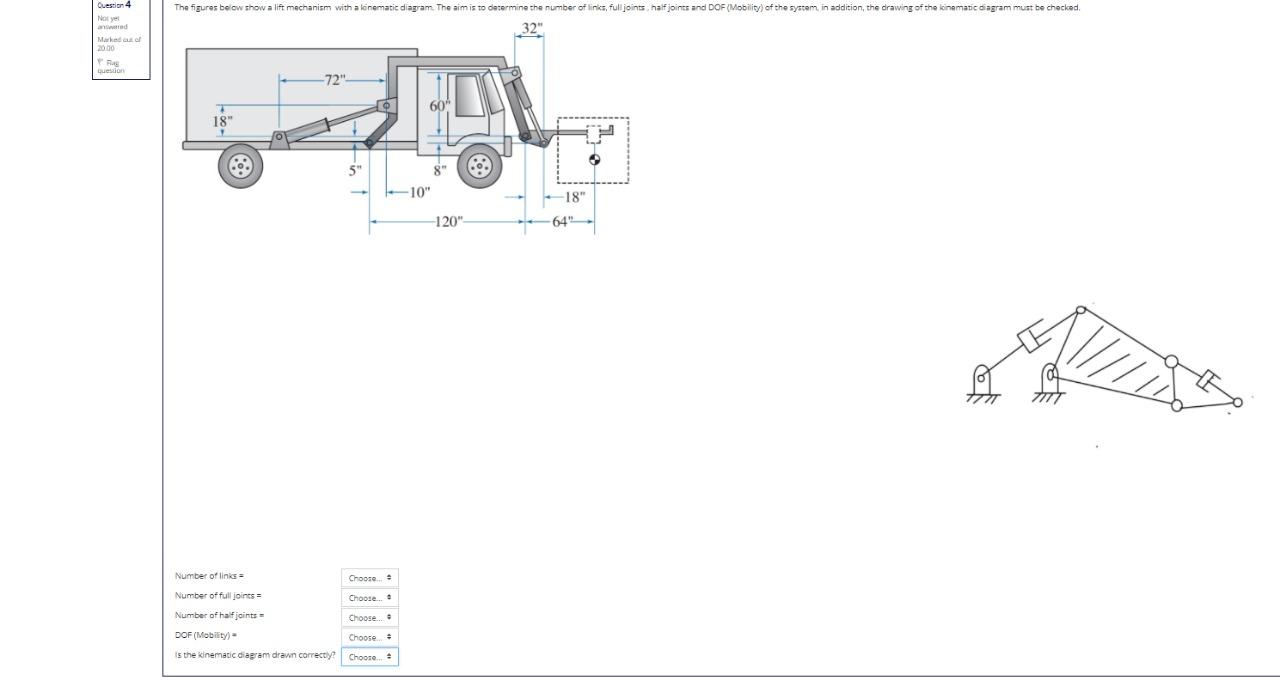
Task: Click the 'Not yet answered' status text
Action: click(x=112, y=22)
